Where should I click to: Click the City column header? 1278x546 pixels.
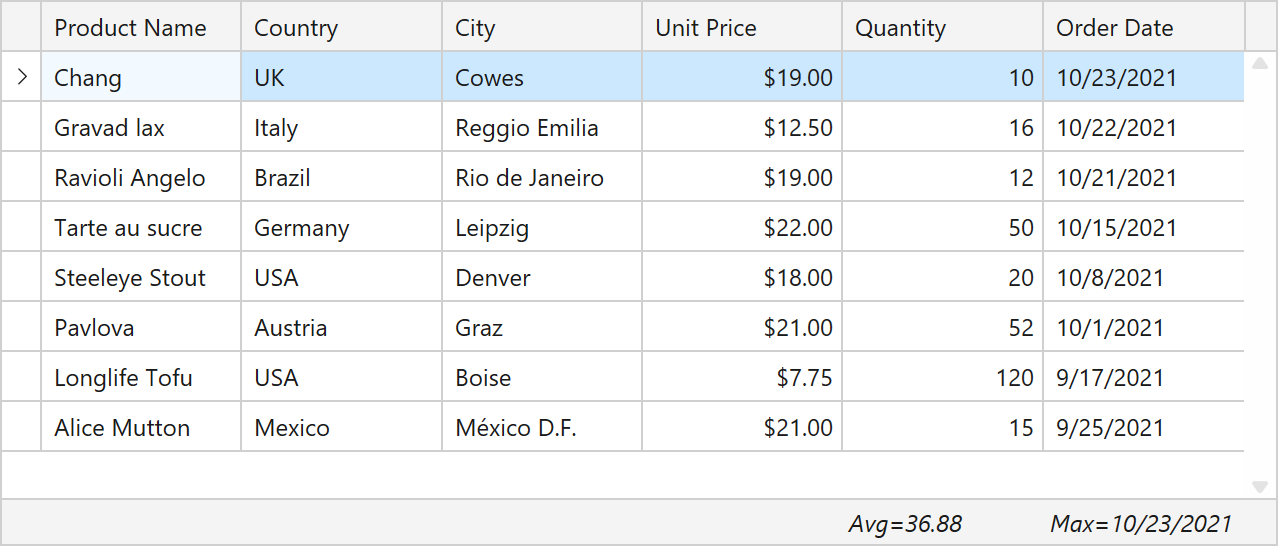click(540, 28)
